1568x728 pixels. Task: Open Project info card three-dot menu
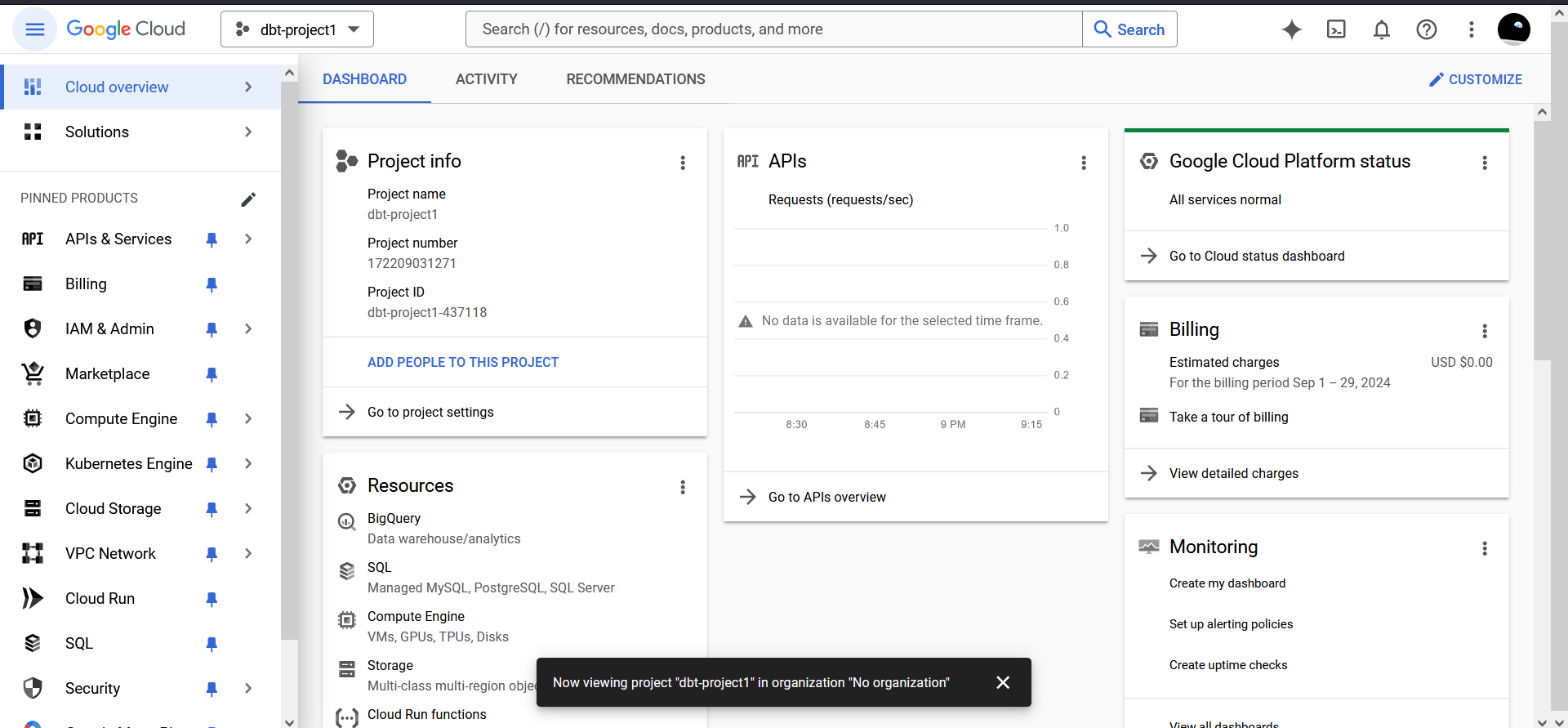tap(683, 163)
